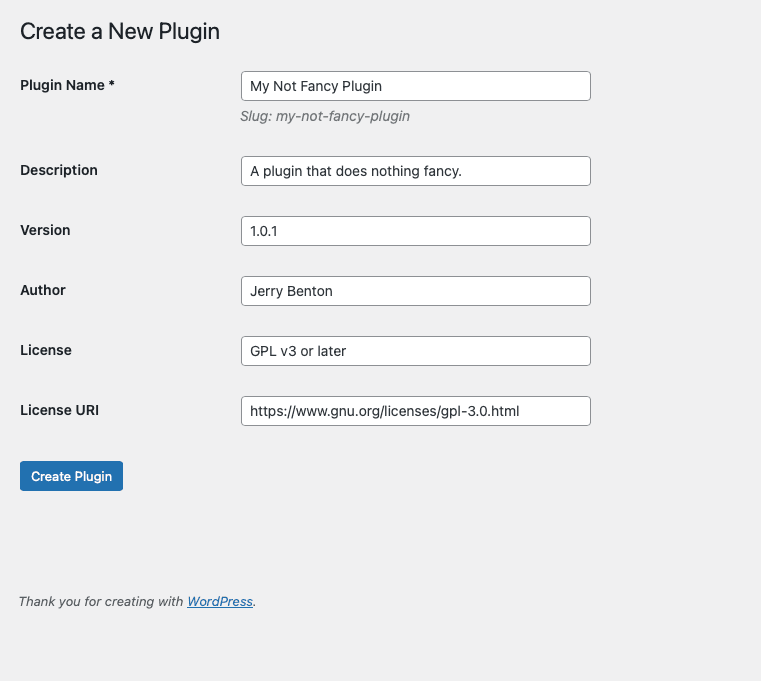The image size is (761, 681).
Task: Select the Author field with Jerry Benton
Action: pos(415,291)
